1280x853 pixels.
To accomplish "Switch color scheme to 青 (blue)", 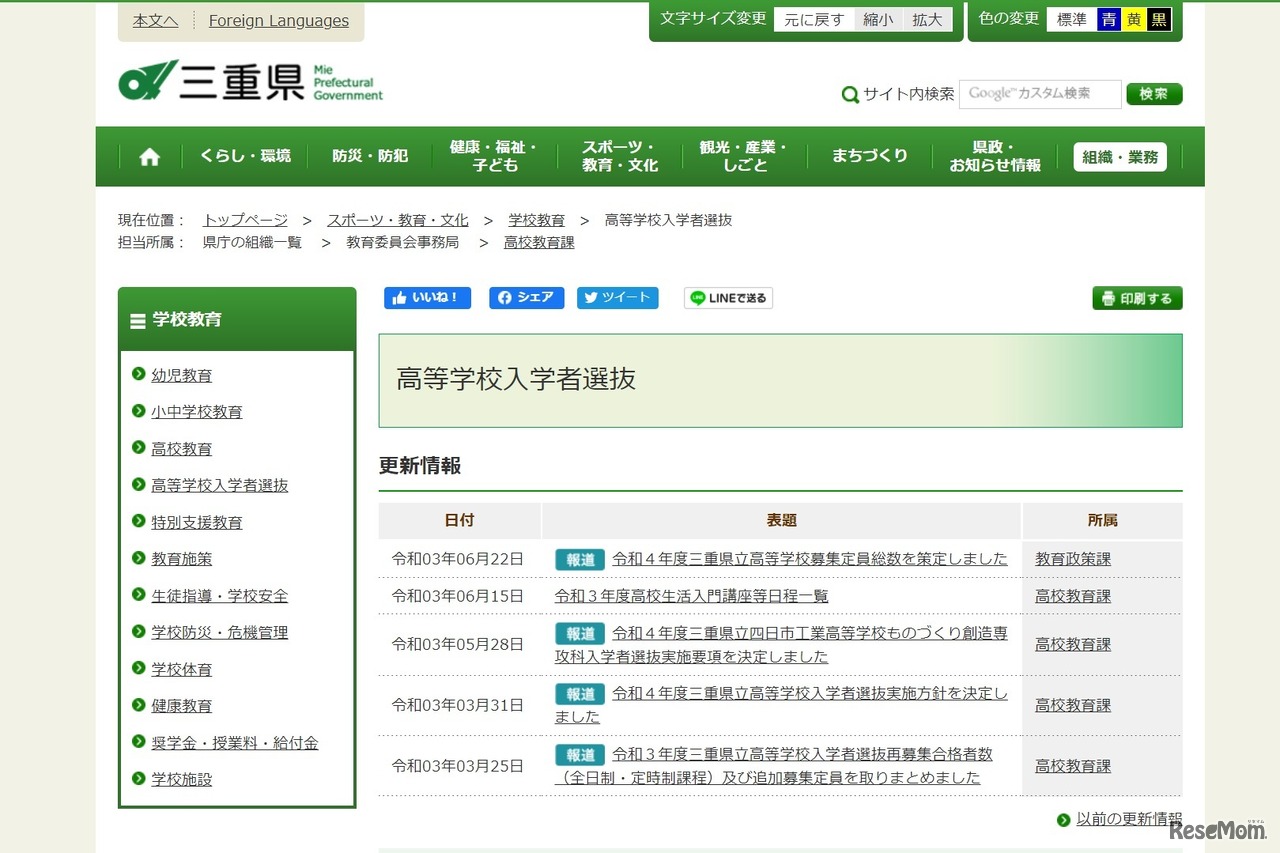I will 1110,18.
